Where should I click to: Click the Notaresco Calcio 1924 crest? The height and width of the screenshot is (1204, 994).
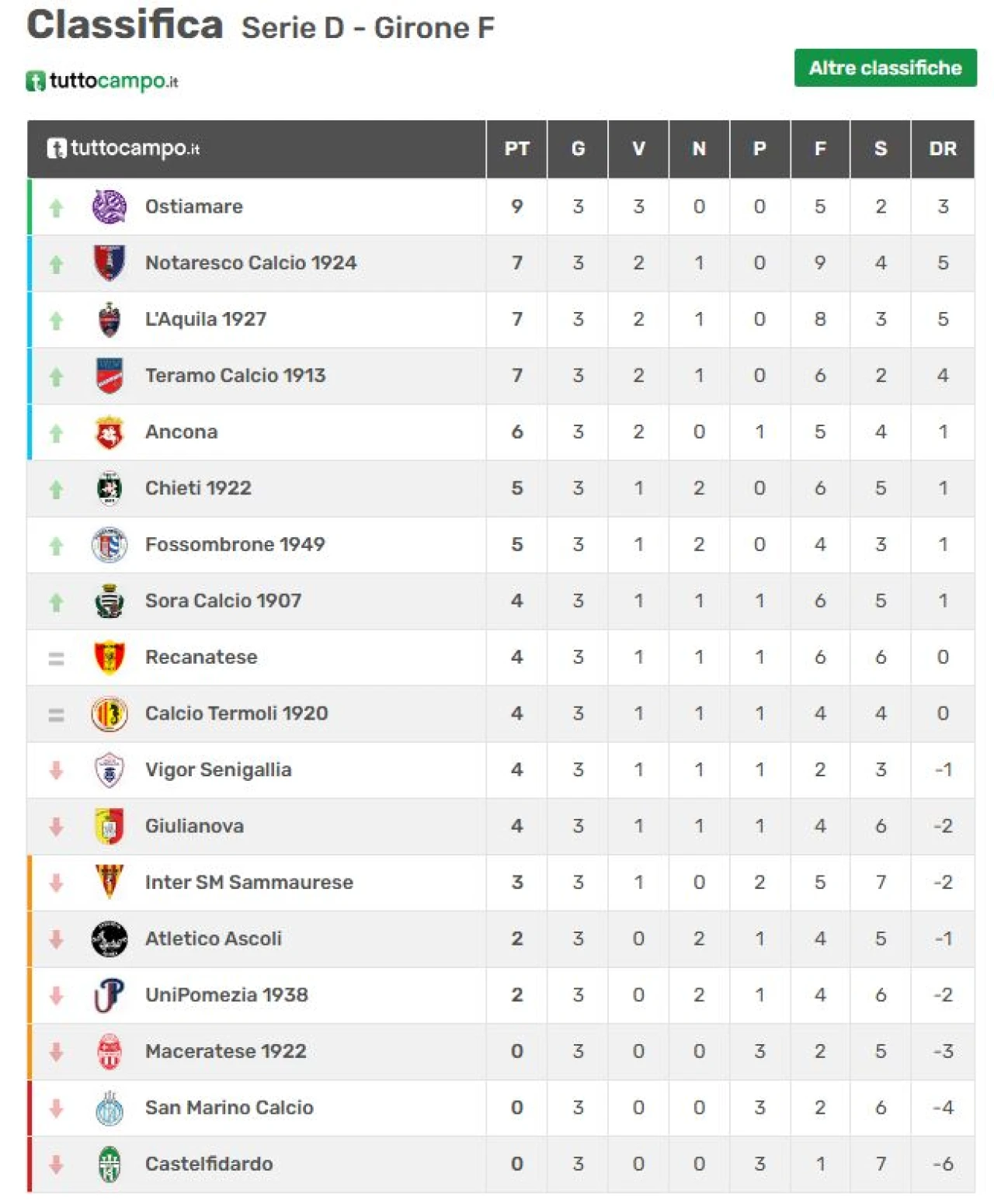point(109,263)
